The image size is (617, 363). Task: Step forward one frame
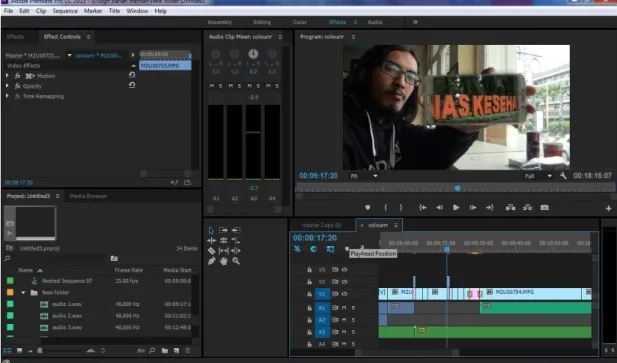473,208
